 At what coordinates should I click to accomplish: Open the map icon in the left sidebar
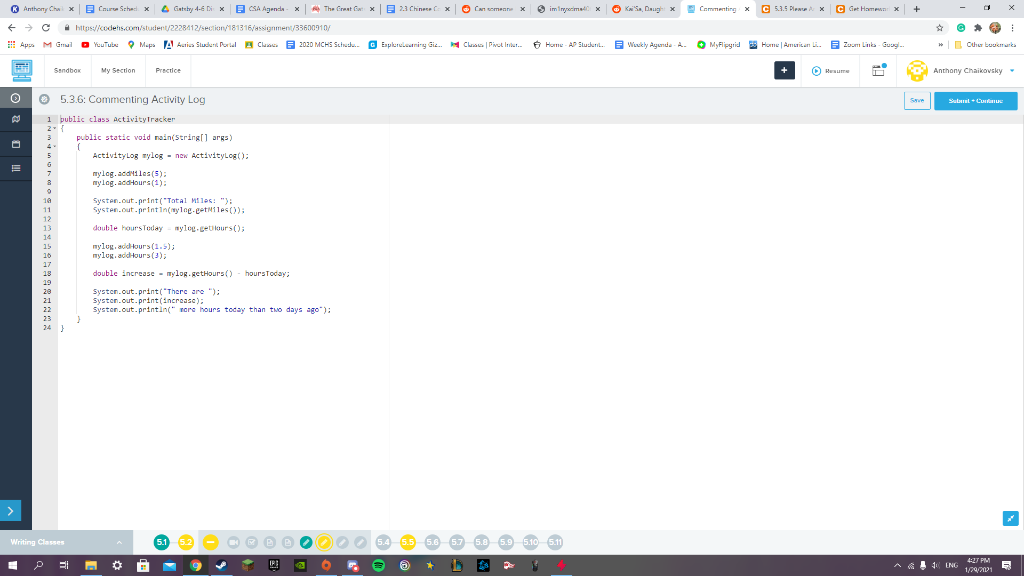tap(15, 118)
